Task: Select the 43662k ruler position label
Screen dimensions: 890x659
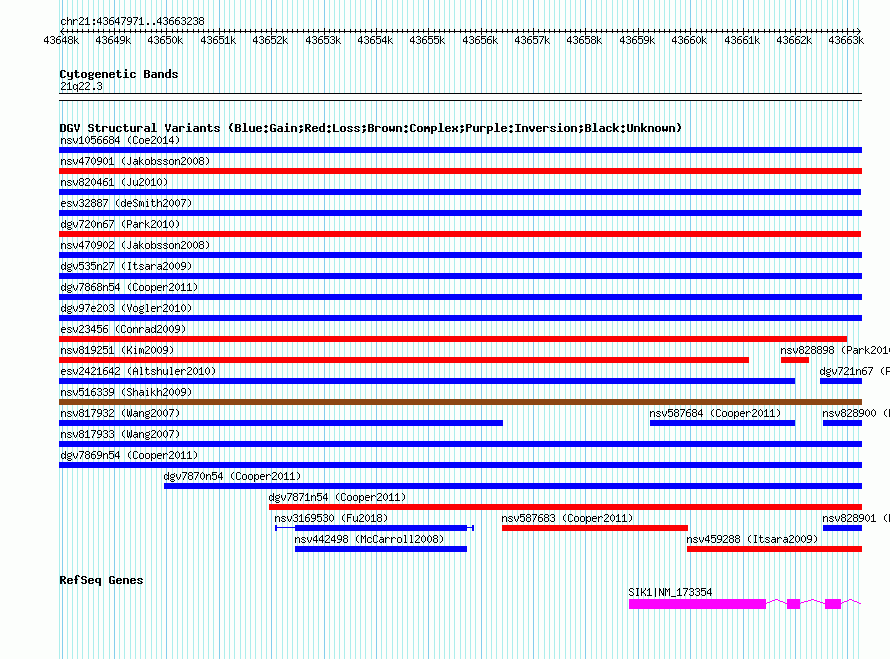Action: [794, 40]
